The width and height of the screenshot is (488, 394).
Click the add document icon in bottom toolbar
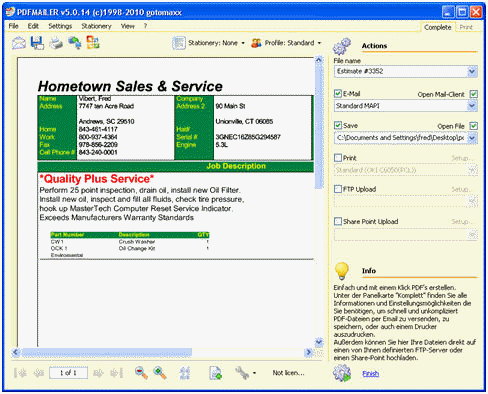pos(216,373)
